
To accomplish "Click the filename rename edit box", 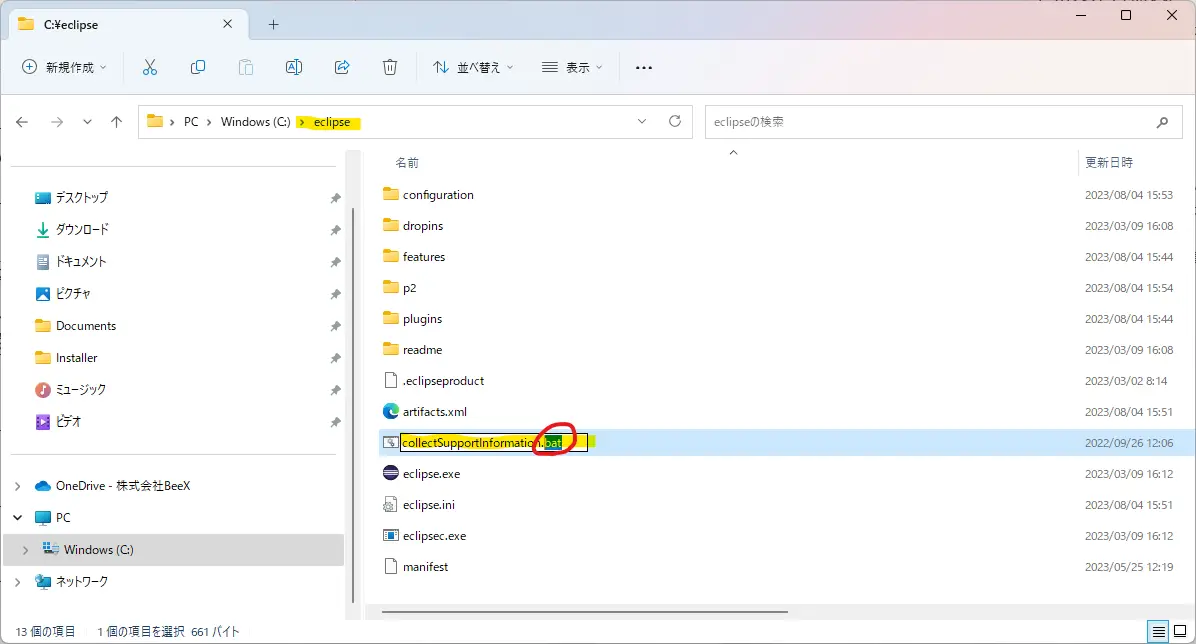I will pyautogui.click(x=494, y=443).
